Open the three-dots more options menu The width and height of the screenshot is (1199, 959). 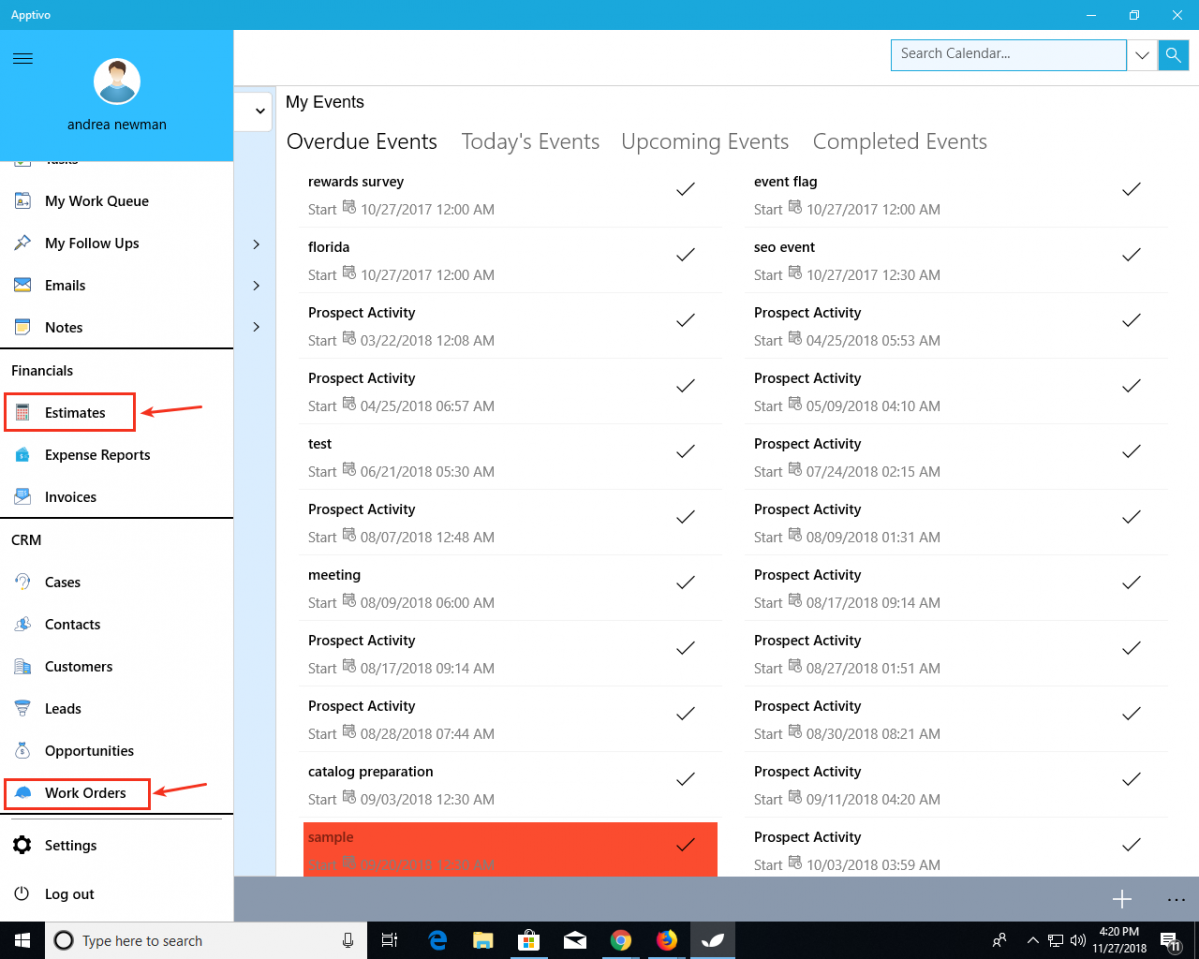1176,900
